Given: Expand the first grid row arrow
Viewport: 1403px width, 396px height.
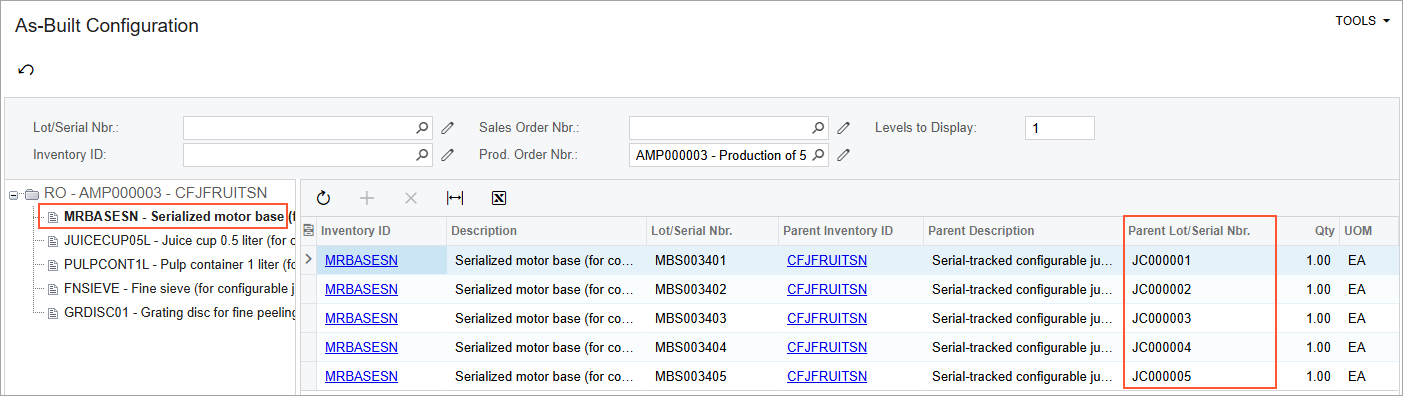Looking at the screenshot, I should coord(308,260).
